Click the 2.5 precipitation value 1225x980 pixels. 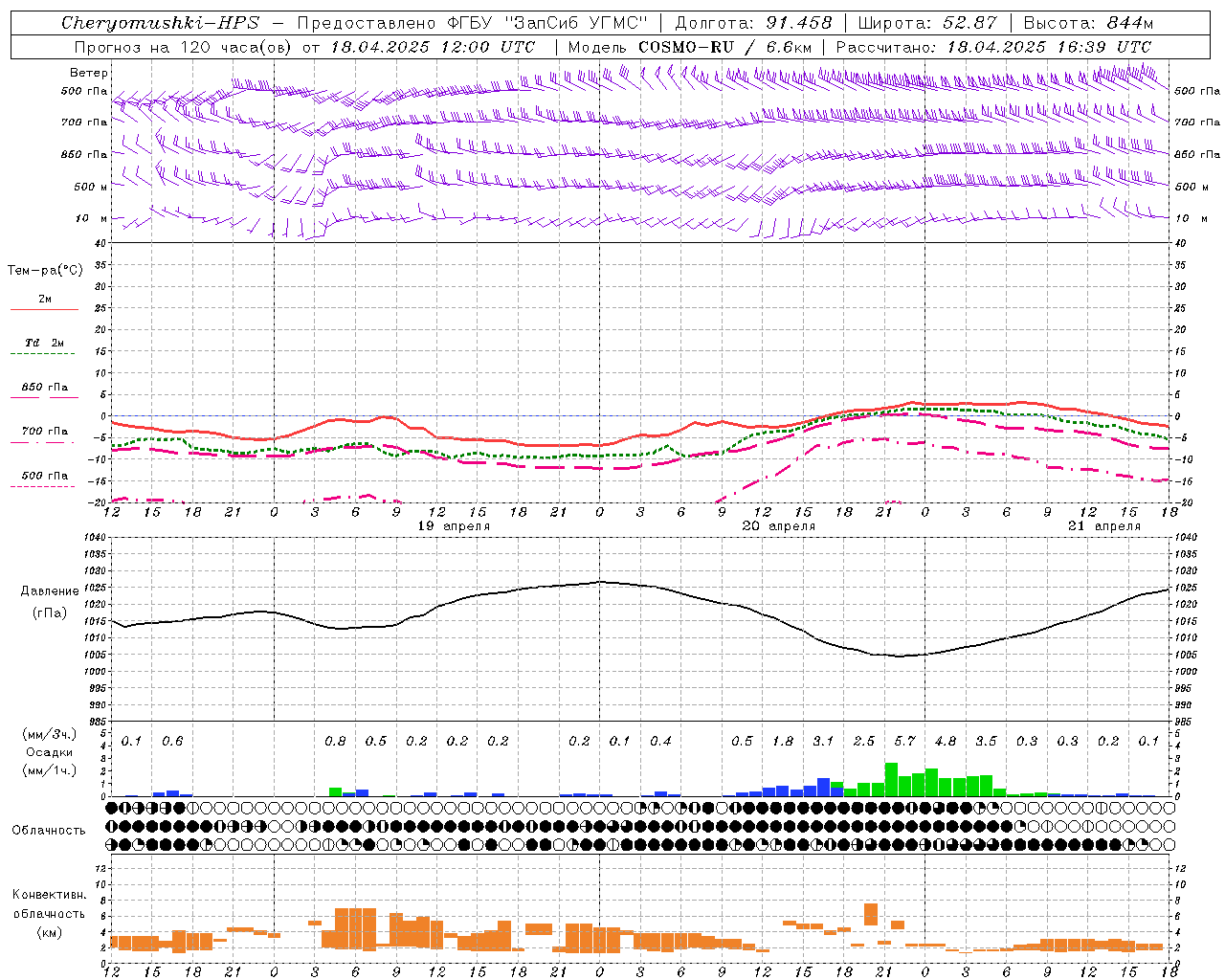click(864, 741)
